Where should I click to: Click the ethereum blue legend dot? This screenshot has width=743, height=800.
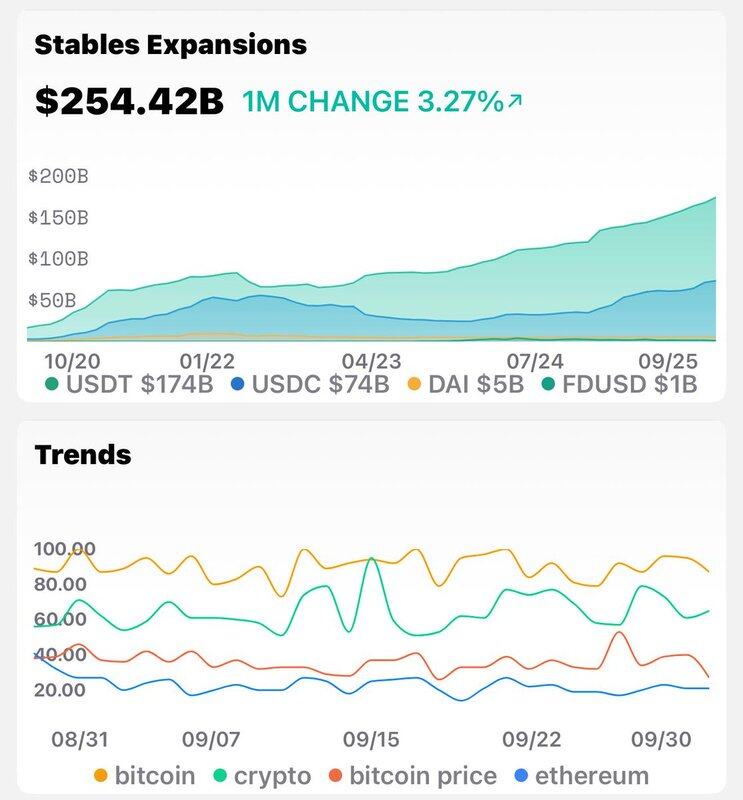[x=520, y=775]
